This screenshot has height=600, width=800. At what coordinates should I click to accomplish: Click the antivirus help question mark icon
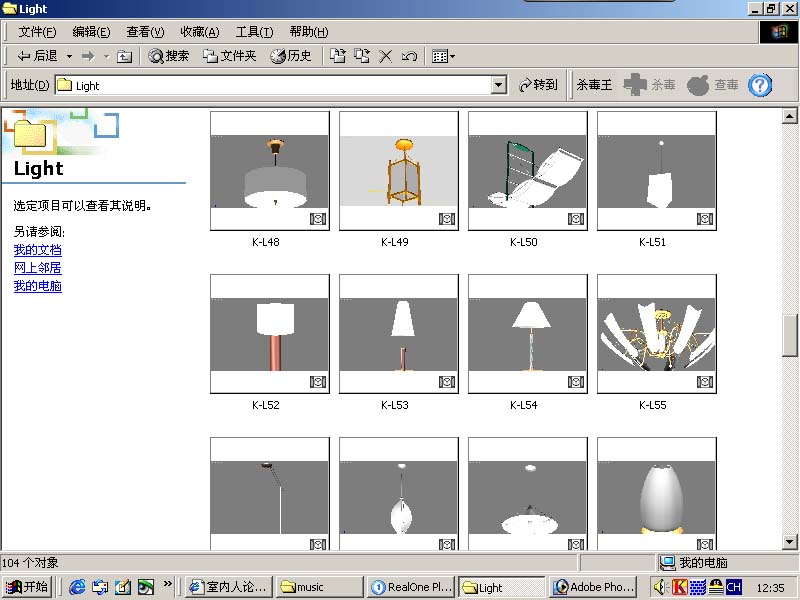760,85
